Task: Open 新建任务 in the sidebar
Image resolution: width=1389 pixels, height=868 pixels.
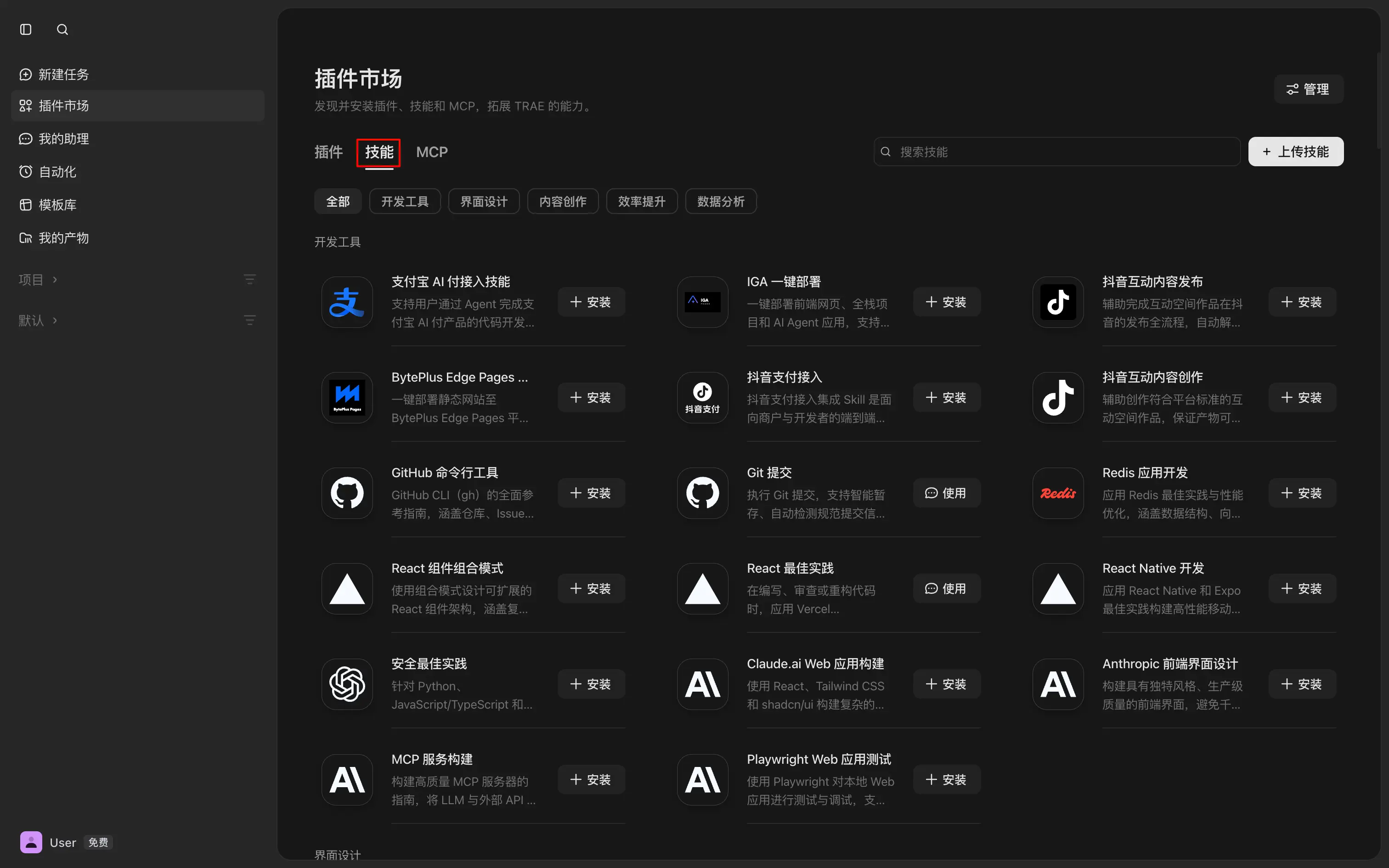Action: [138, 74]
